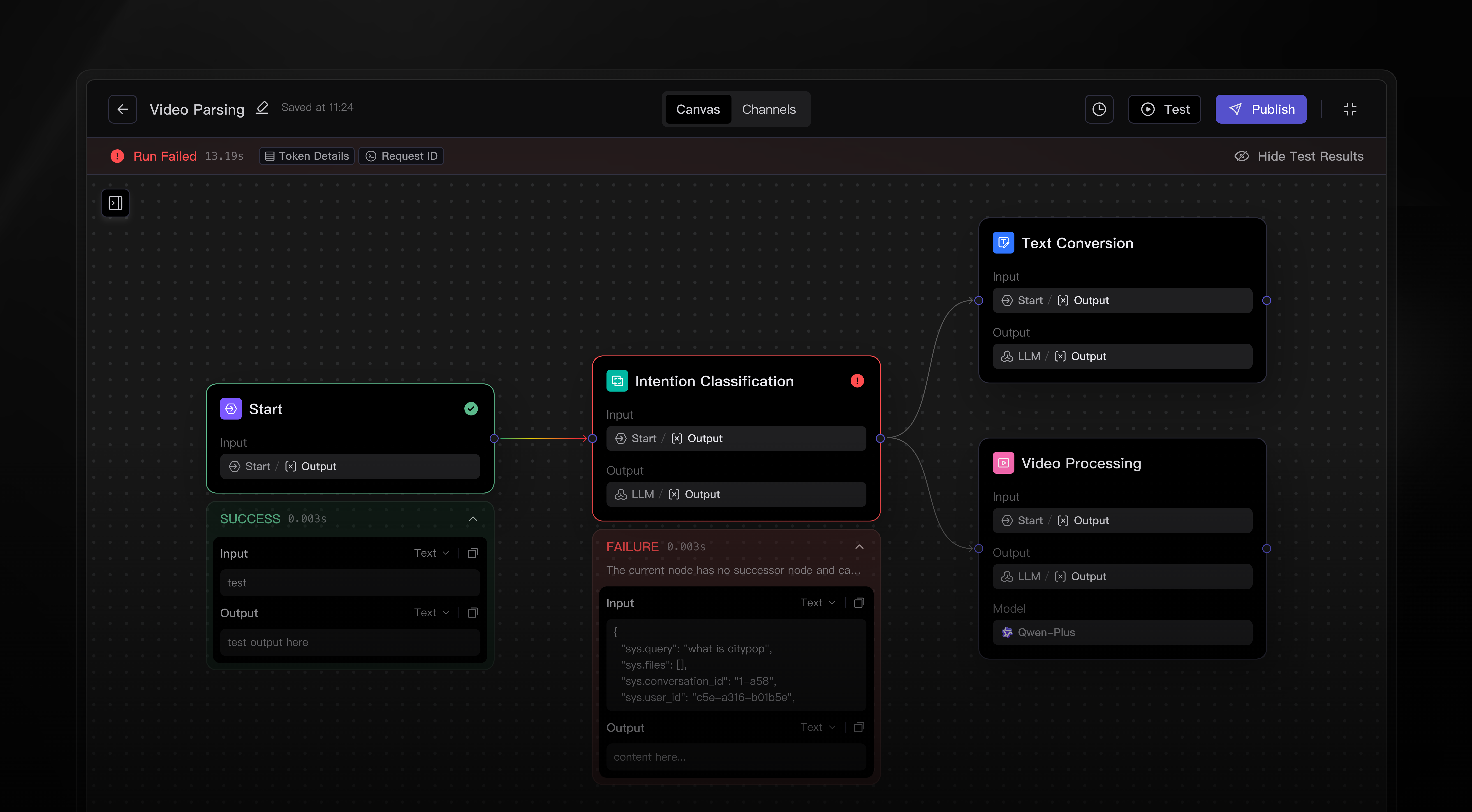Click the Intention Classification right output port
The width and height of the screenshot is (1472, 812).
point(881,438)
